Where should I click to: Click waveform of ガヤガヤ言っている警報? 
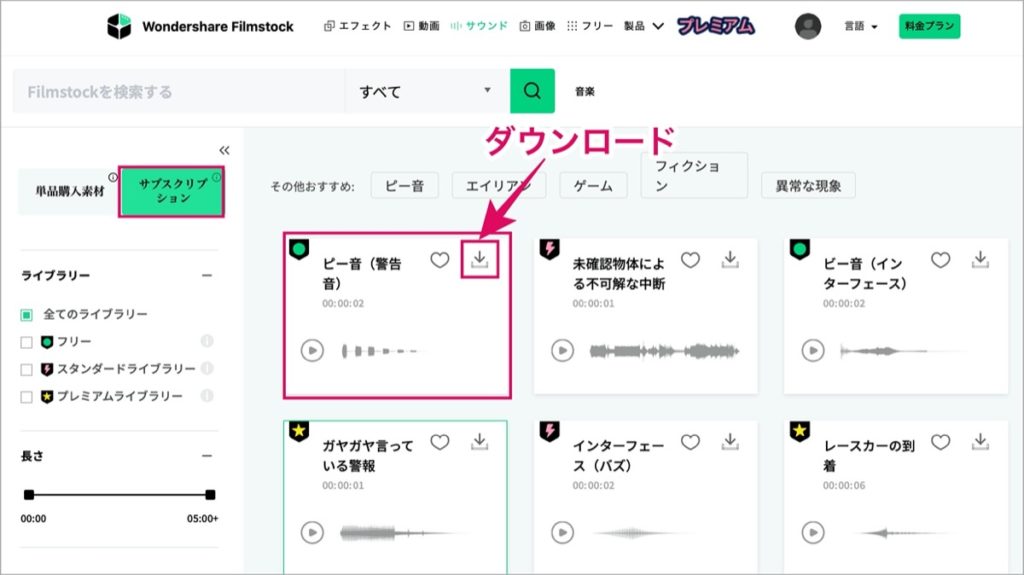[x=402, y=533]
